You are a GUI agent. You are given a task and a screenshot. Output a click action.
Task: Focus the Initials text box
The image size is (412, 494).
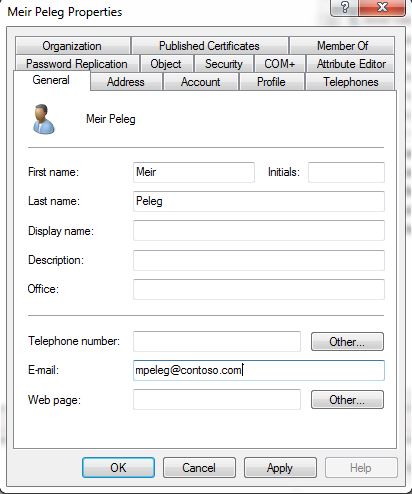click(346, 172)
